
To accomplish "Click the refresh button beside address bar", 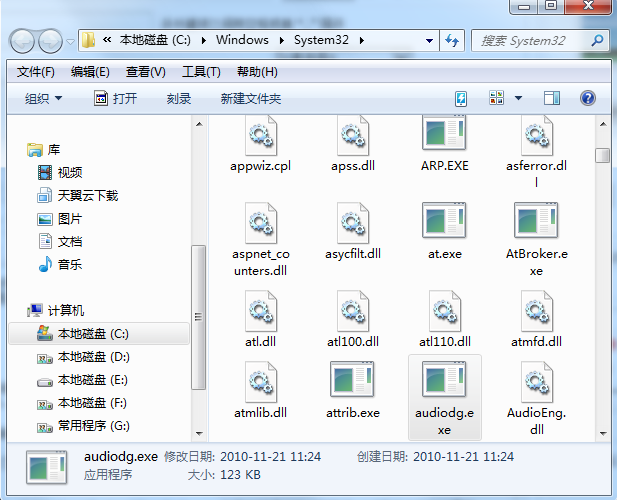I will (452, 40).
